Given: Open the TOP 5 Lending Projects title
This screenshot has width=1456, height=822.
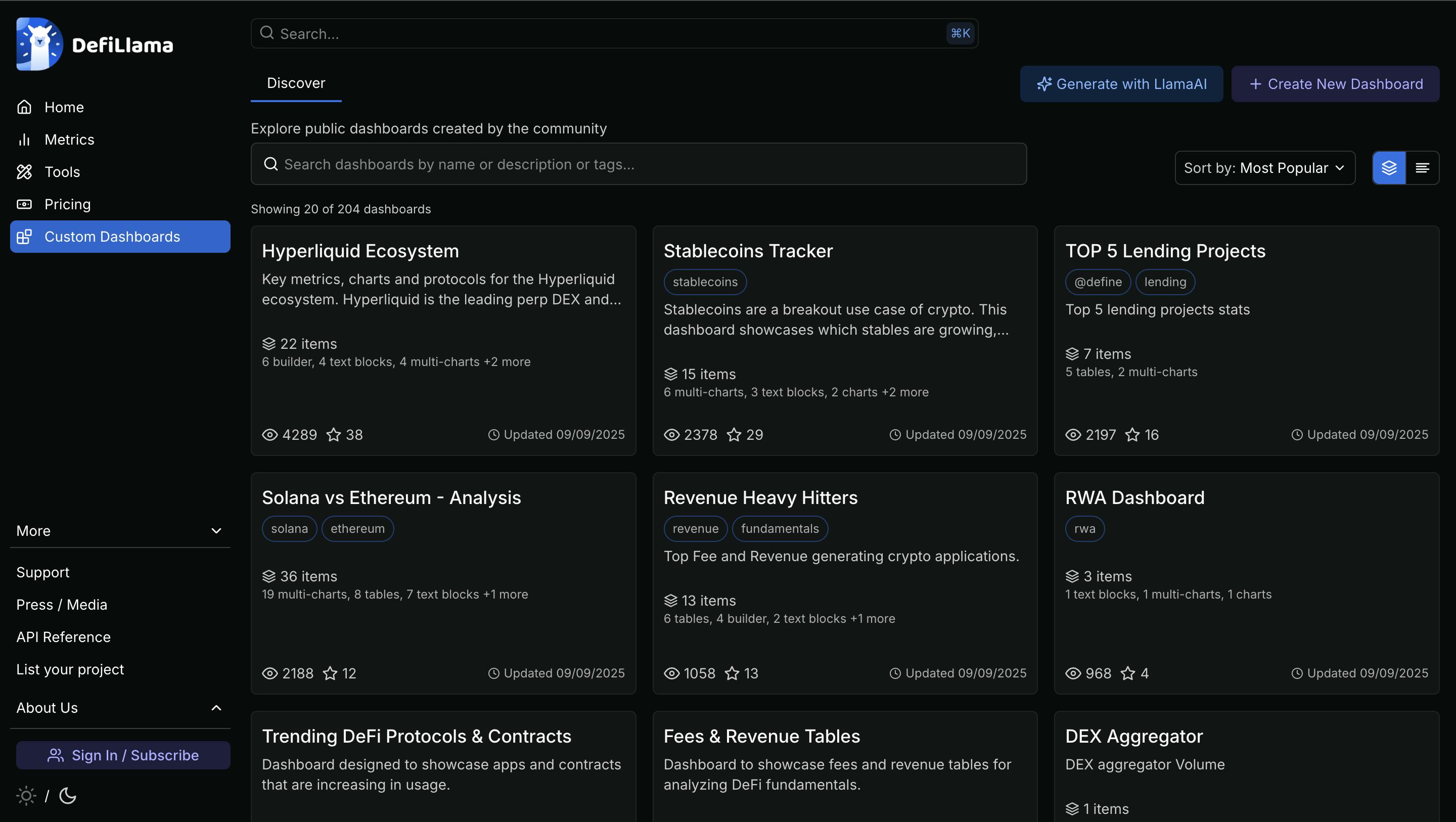Looking at the screenshot, I should (x=1165, y=251).
